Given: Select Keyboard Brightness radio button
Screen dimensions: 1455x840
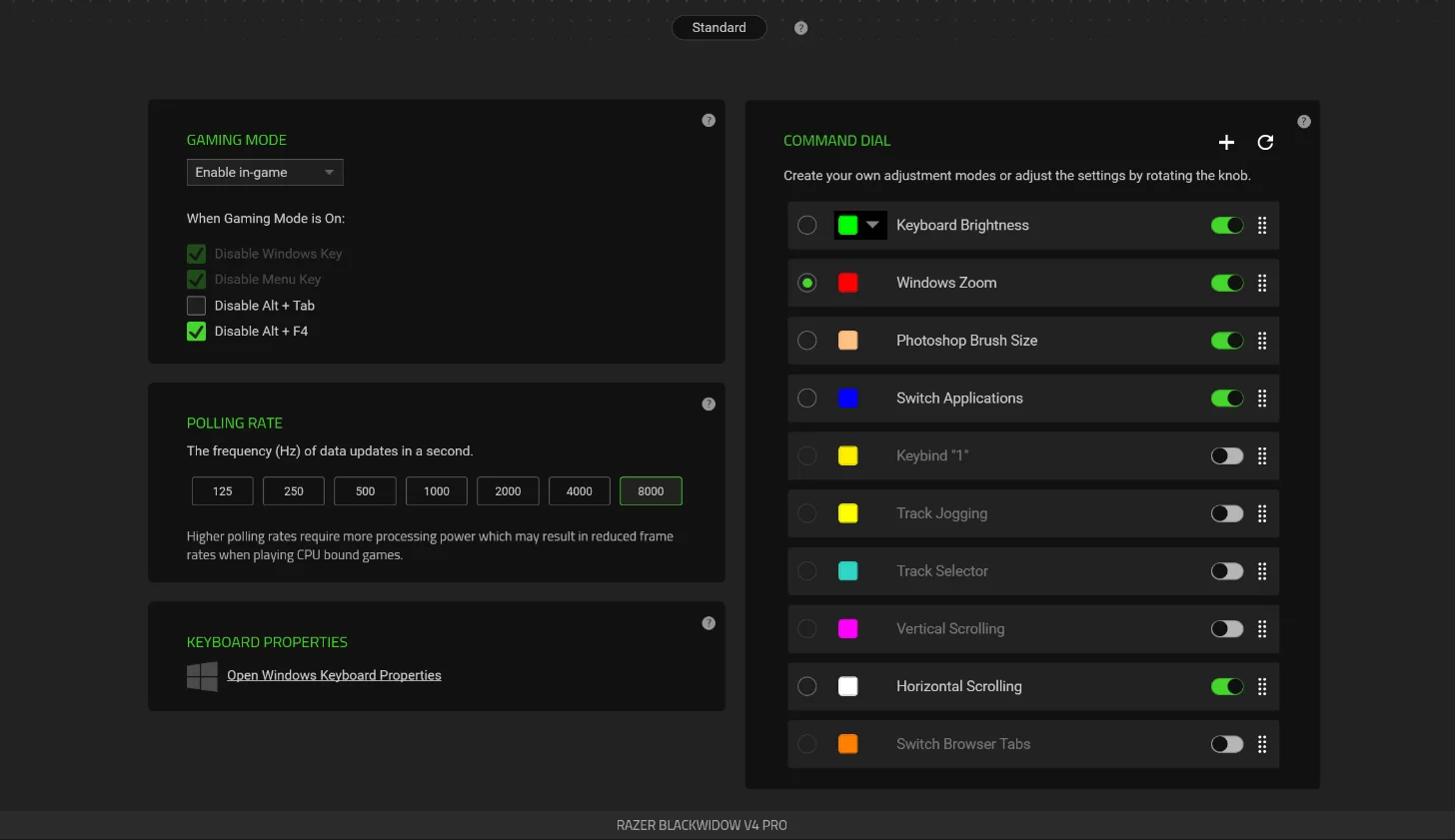Looking at the screenshot, I should (807, 225).
